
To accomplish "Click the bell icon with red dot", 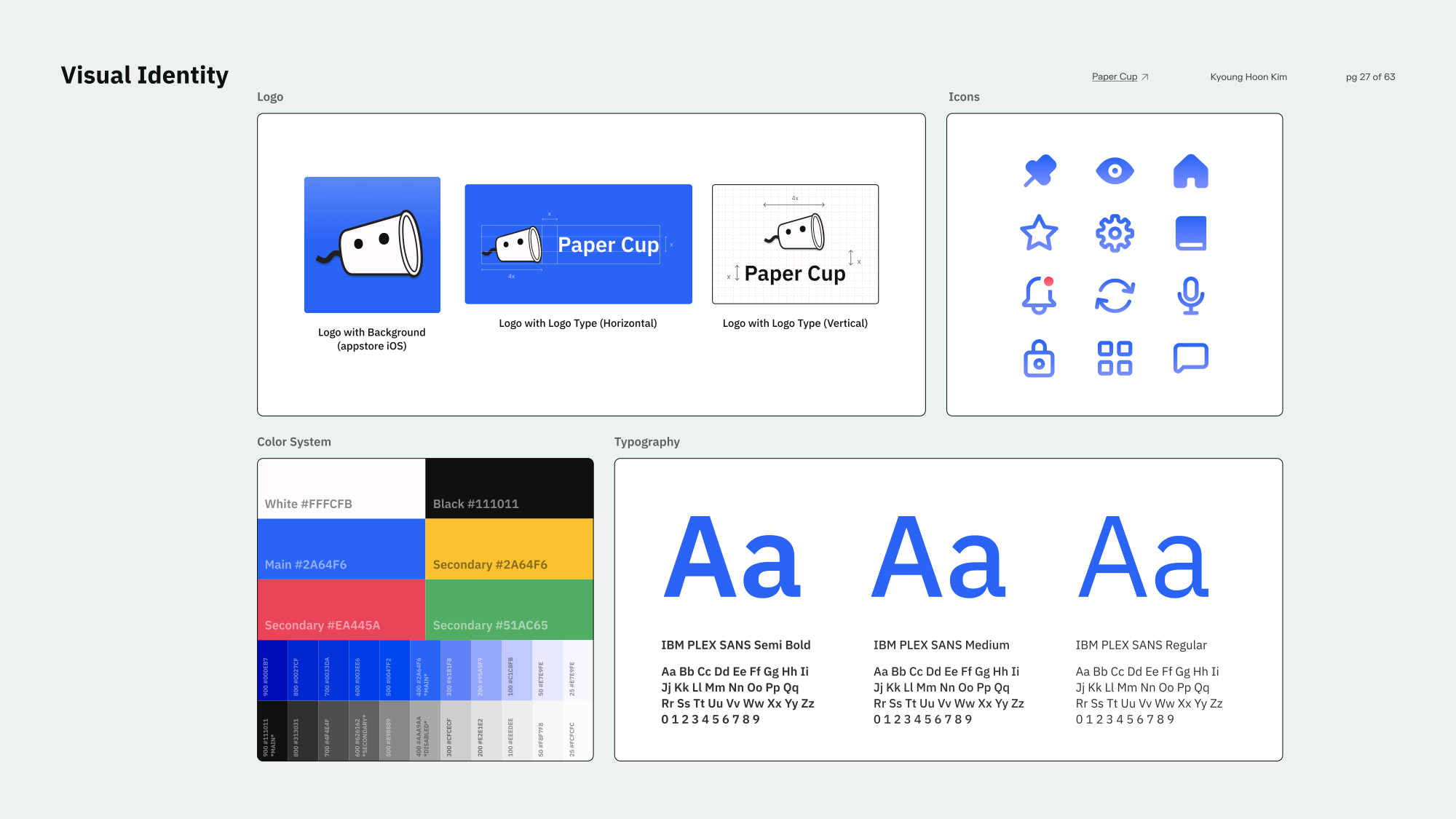I will [x=1040, y=295].
